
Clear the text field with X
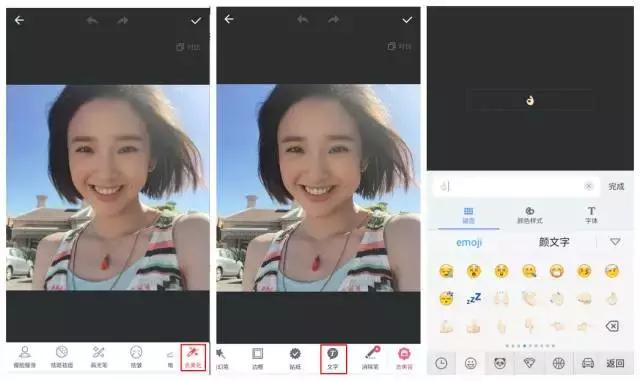tap(588, 187)
